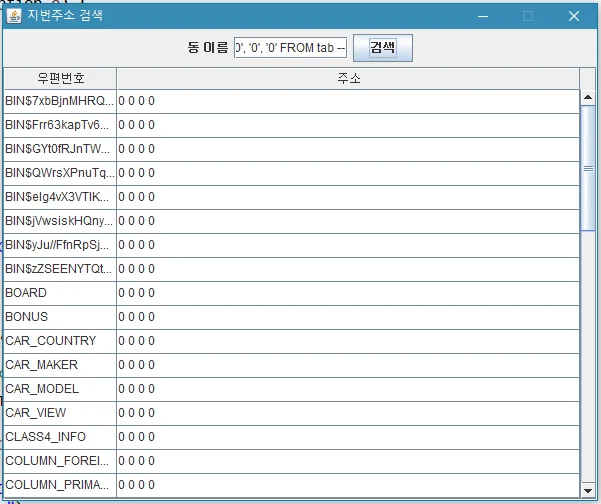Select the BIN$7xbBjnMHRQ... cell
Image resolution: width=601 pixels, height=504 pixels.
(x=60, y=101)
